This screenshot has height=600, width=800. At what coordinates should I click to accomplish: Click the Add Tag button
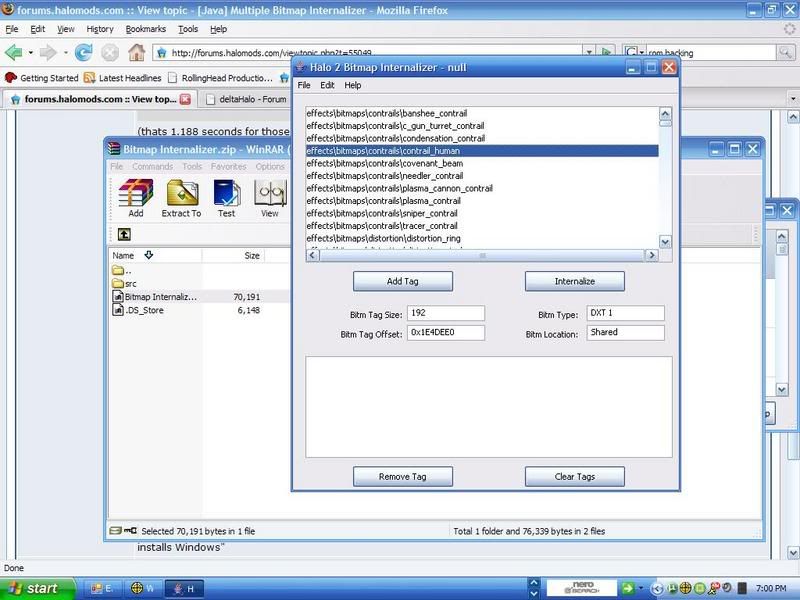tap(403, 281)
